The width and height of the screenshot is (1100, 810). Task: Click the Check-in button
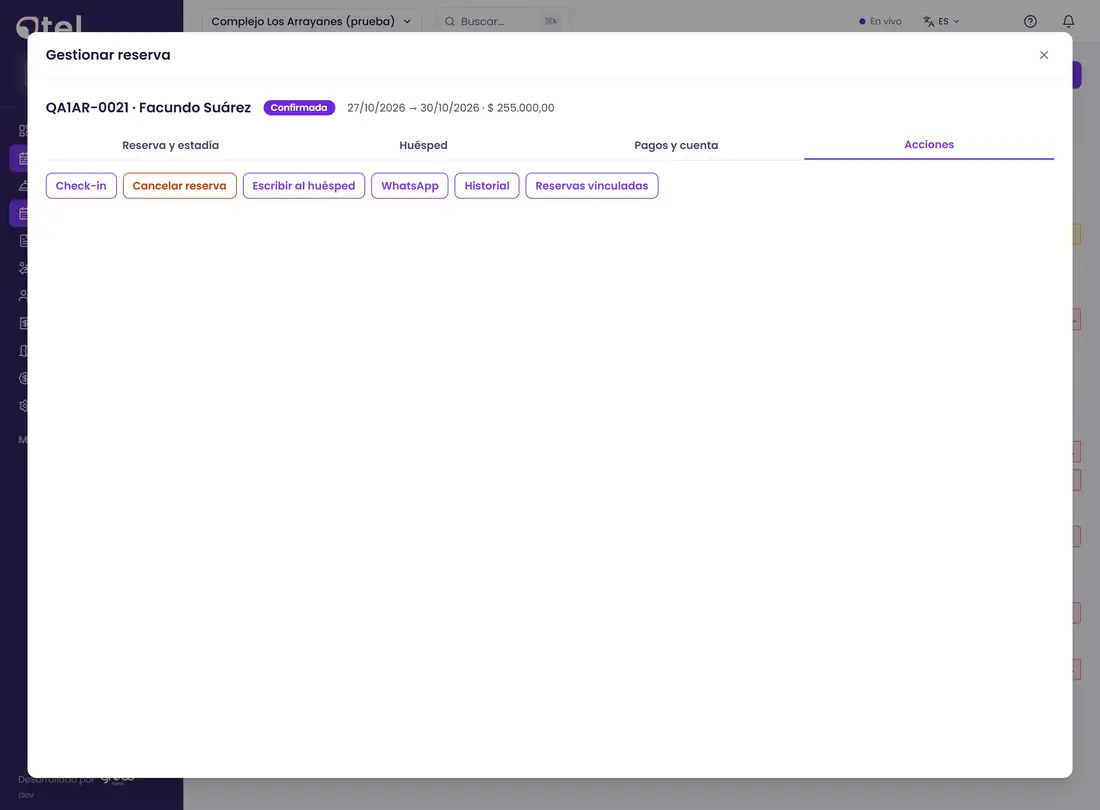81,186
